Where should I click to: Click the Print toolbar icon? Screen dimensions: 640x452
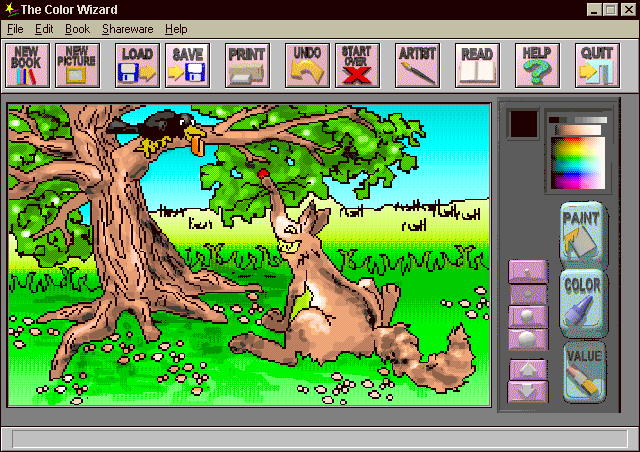[247, 66]
